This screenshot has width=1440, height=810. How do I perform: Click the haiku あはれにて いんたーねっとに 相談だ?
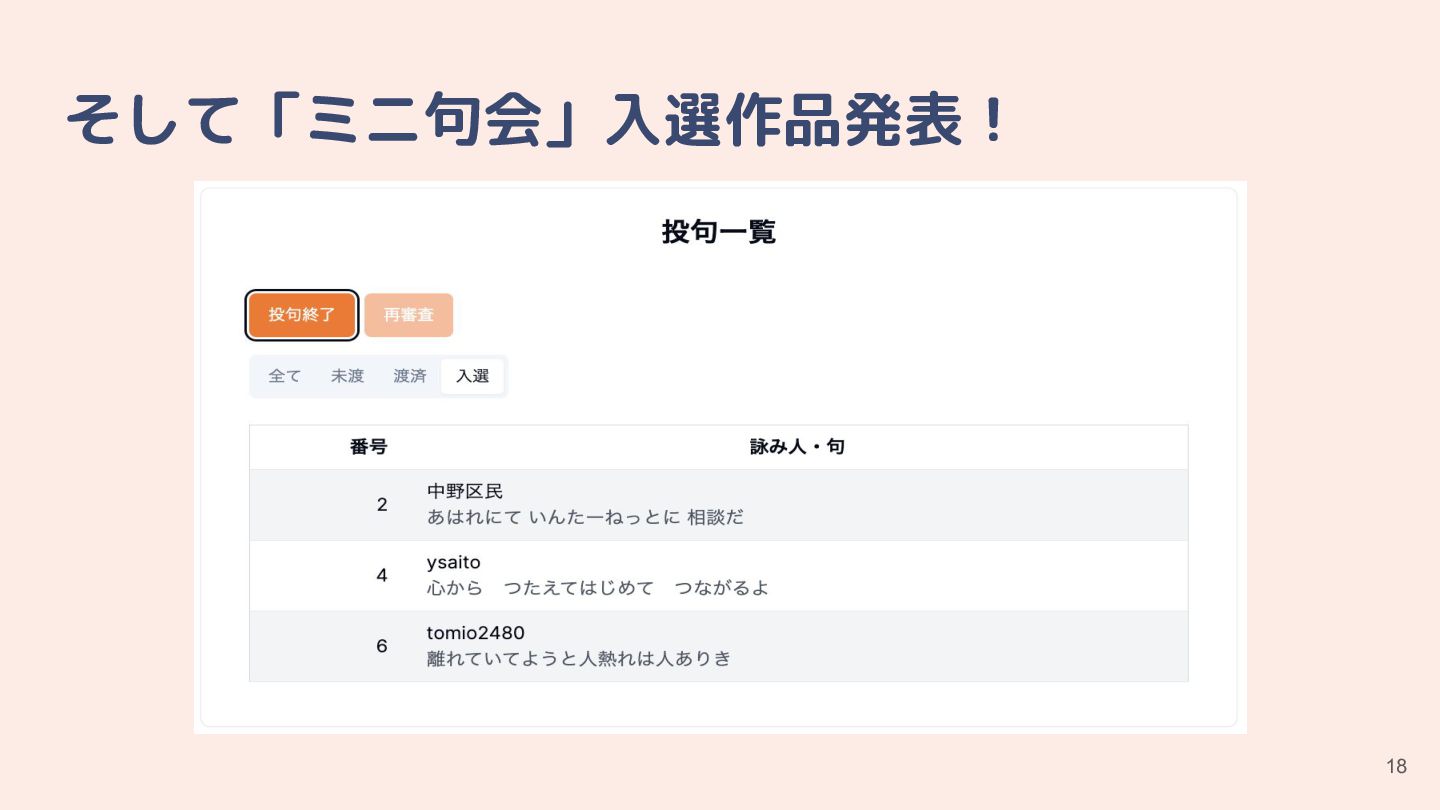[x=586, y=518]
